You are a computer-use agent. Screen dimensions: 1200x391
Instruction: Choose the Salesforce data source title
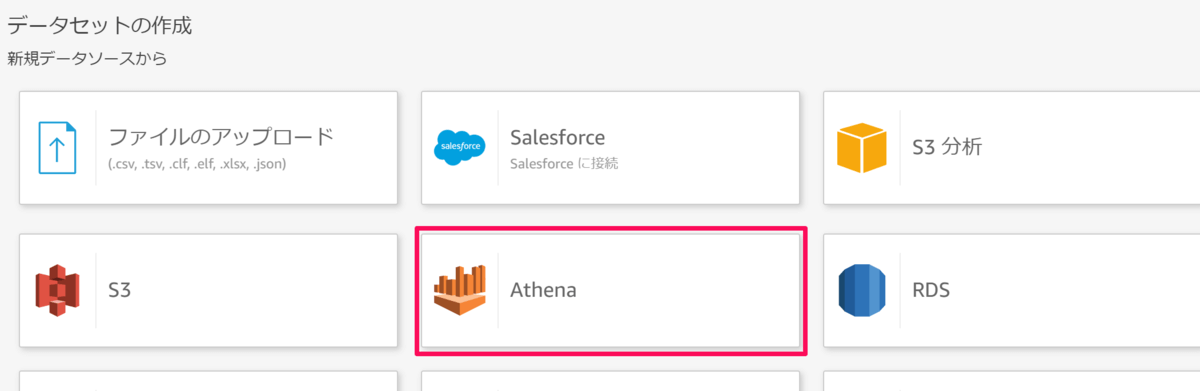(557, 137)
